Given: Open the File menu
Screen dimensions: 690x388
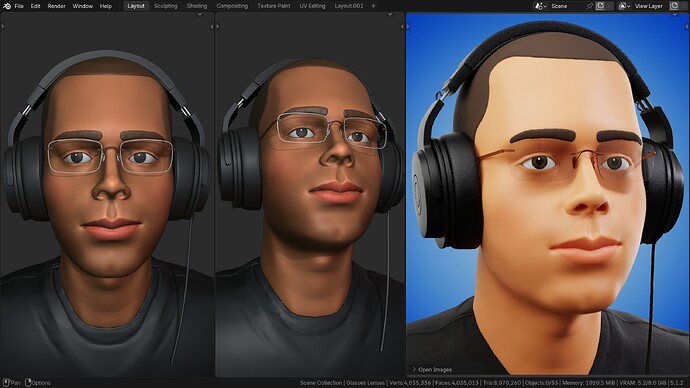Looking at the screenshot, I should coord(19,6).
